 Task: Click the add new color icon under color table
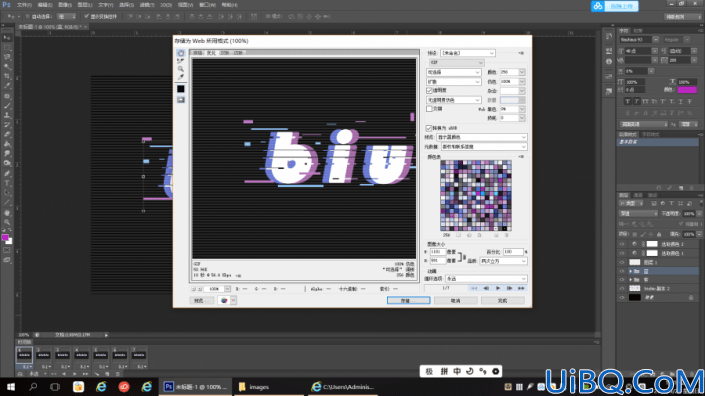coord(496,235)
